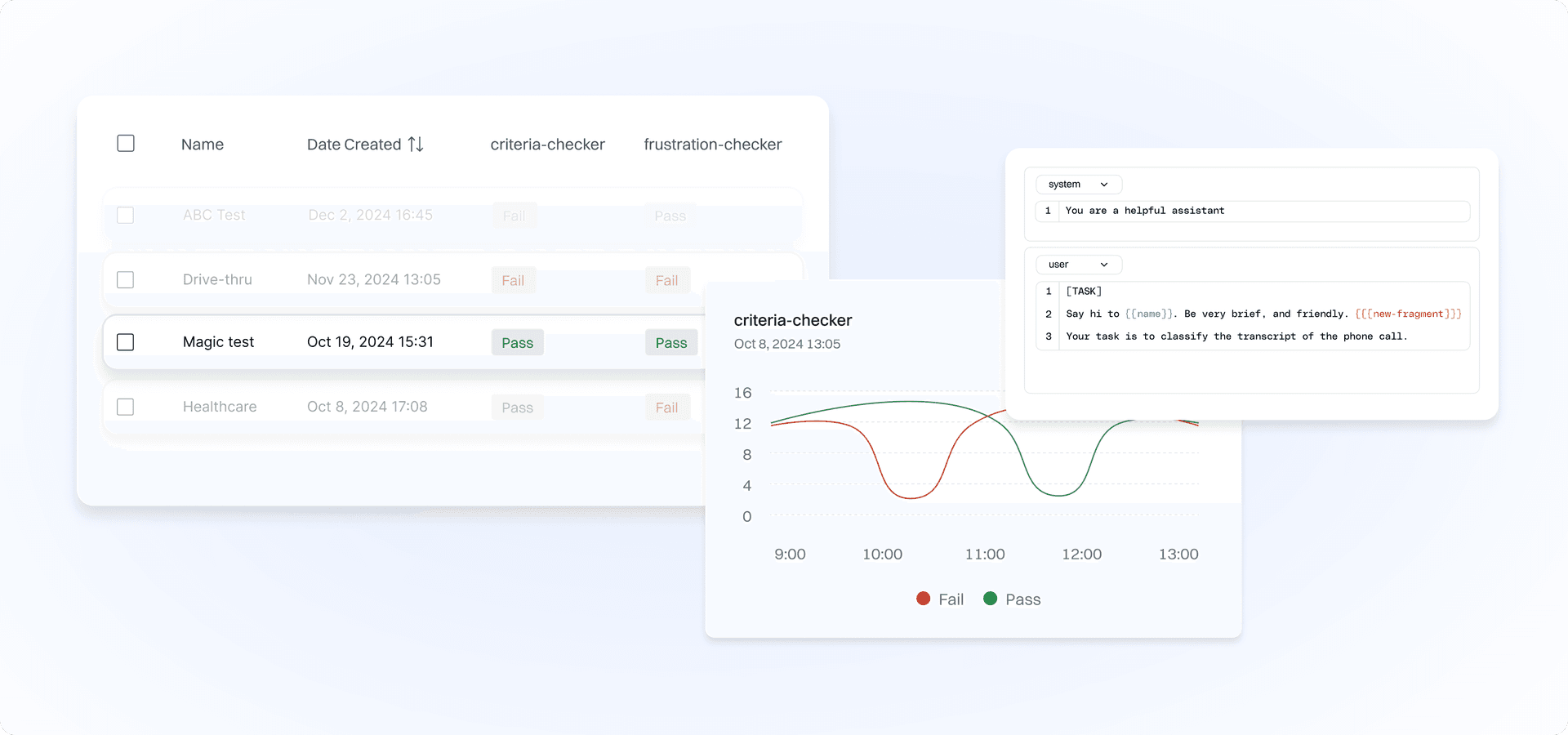Click the Name column header
1568x735 pixels.
pyautogui.click(x=203, y=145)
